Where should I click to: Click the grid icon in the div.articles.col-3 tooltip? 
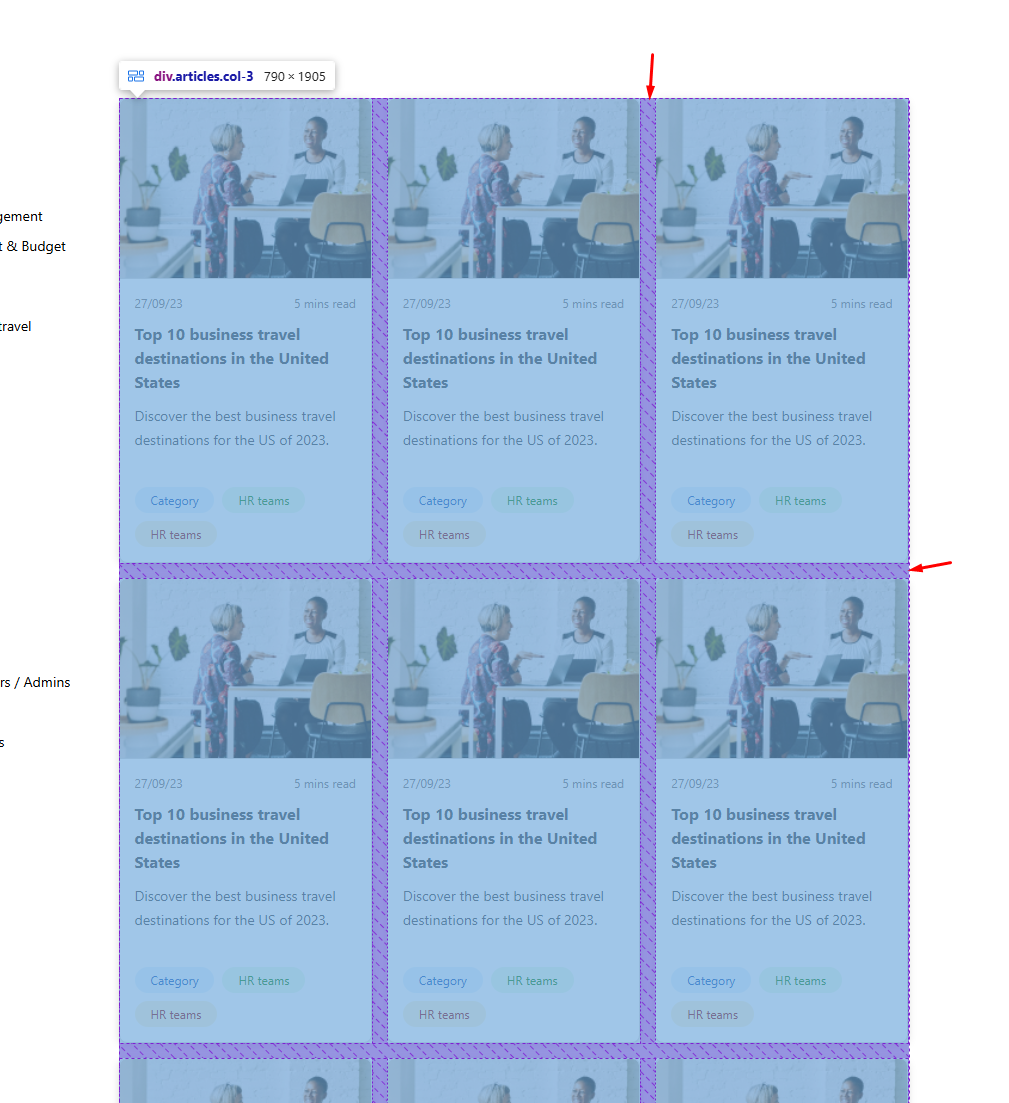[136, 76]
